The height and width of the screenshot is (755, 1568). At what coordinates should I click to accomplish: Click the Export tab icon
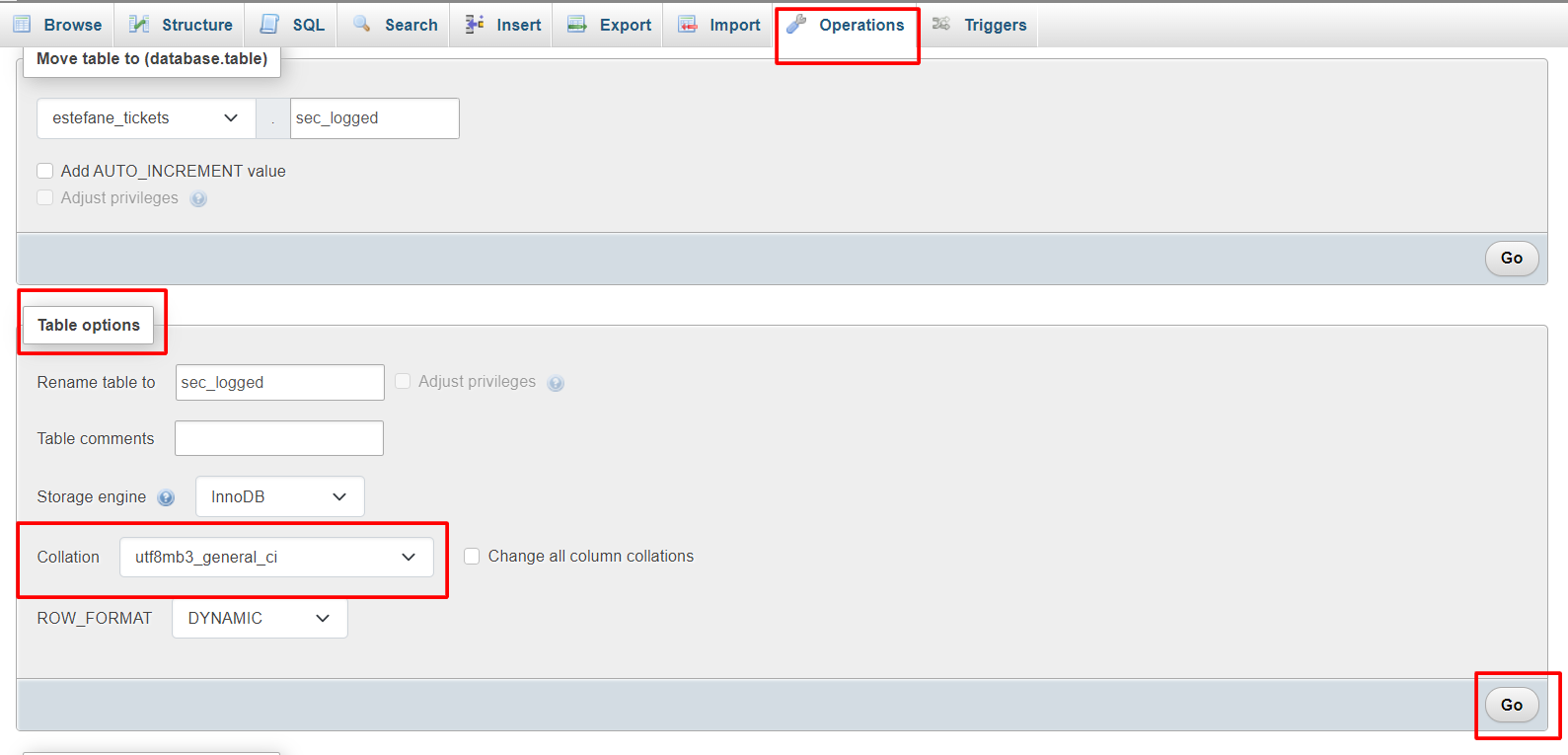coord(577,25)
